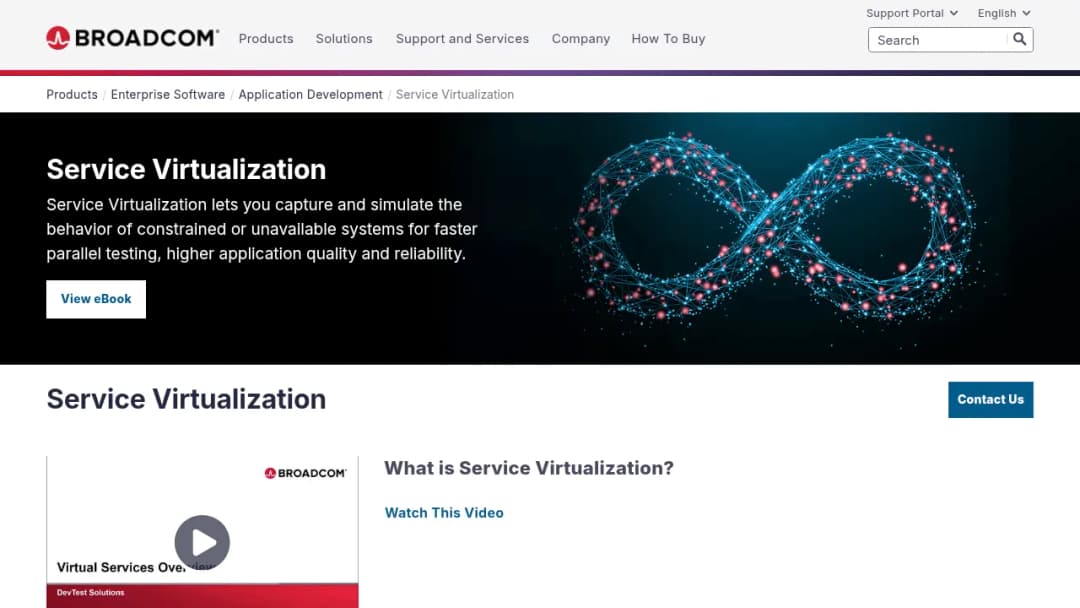This screenshot has width=1080, height=608.
Task: Open the How To Buy menu
Action: point(668,39)
